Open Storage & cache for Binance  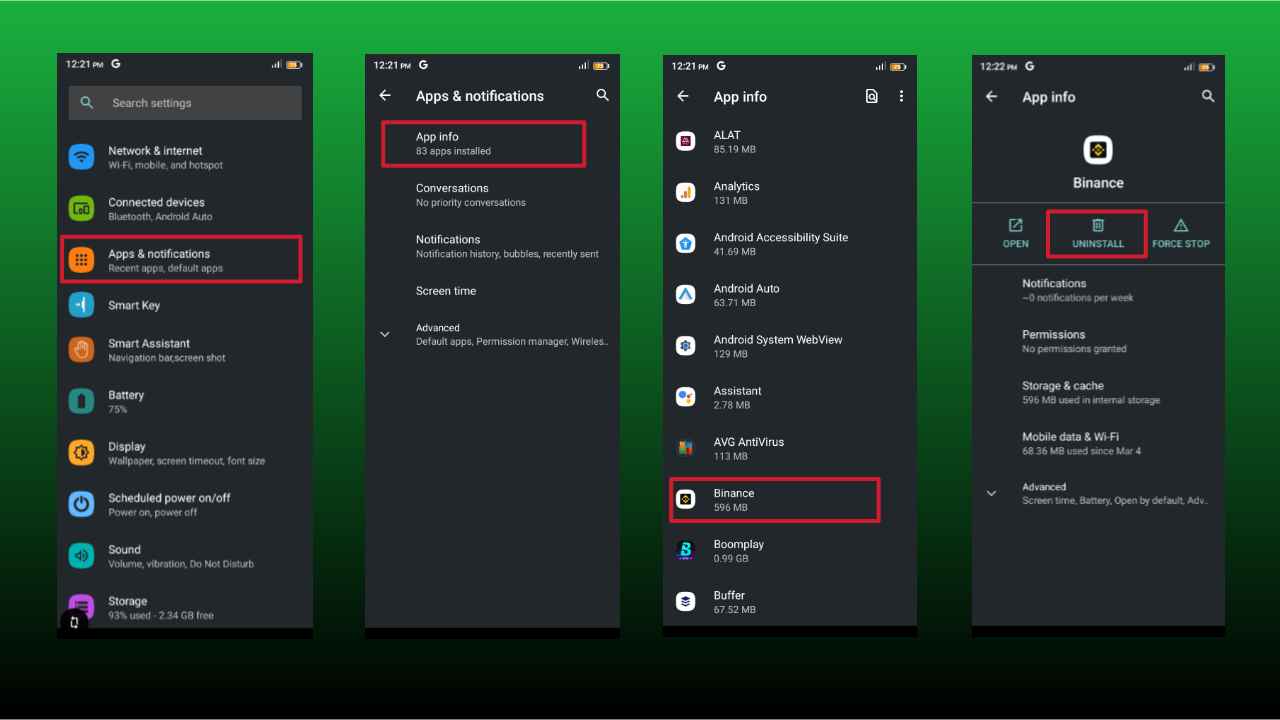coord(1098,392)
